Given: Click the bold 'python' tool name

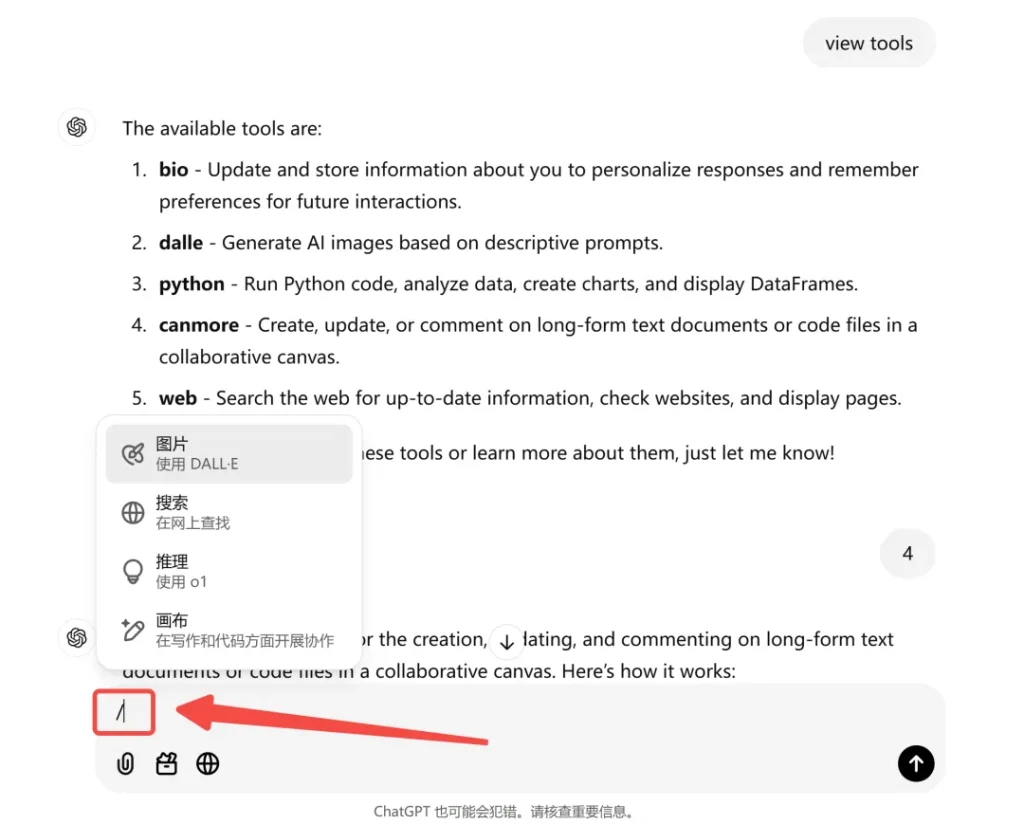Looking at the screenshot, I should tap(191, 285).
